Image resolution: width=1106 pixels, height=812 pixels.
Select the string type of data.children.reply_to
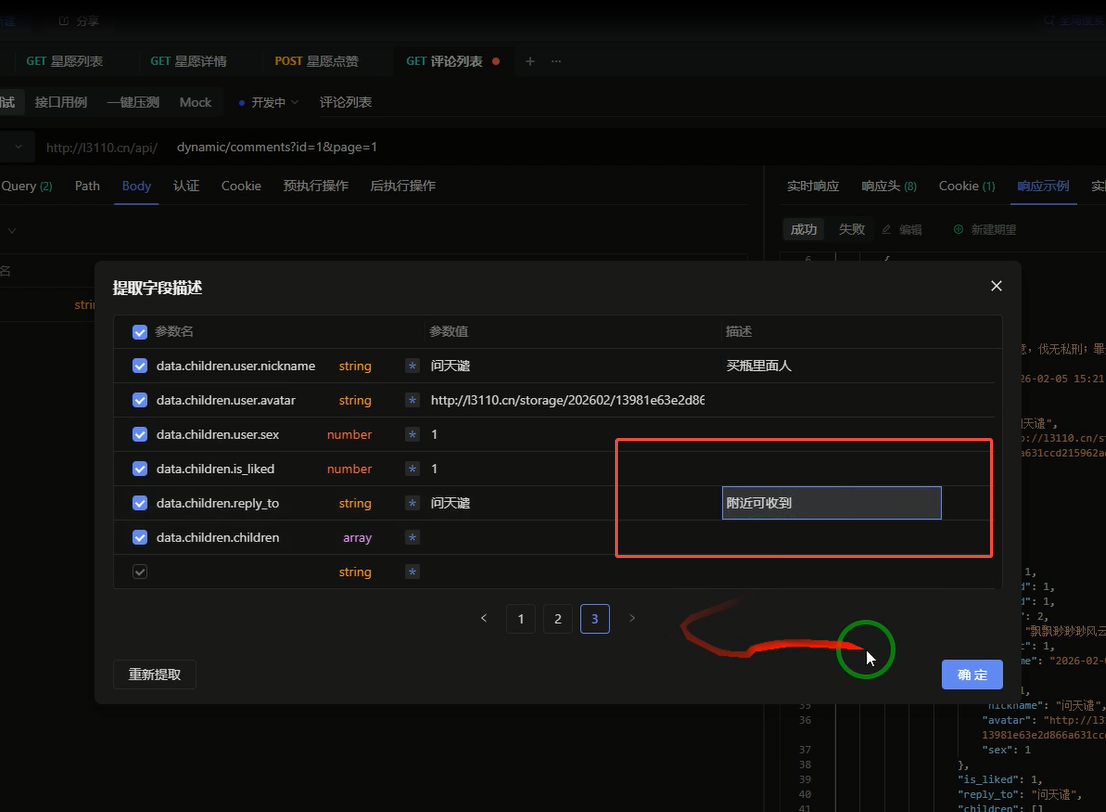coord(355,504)
